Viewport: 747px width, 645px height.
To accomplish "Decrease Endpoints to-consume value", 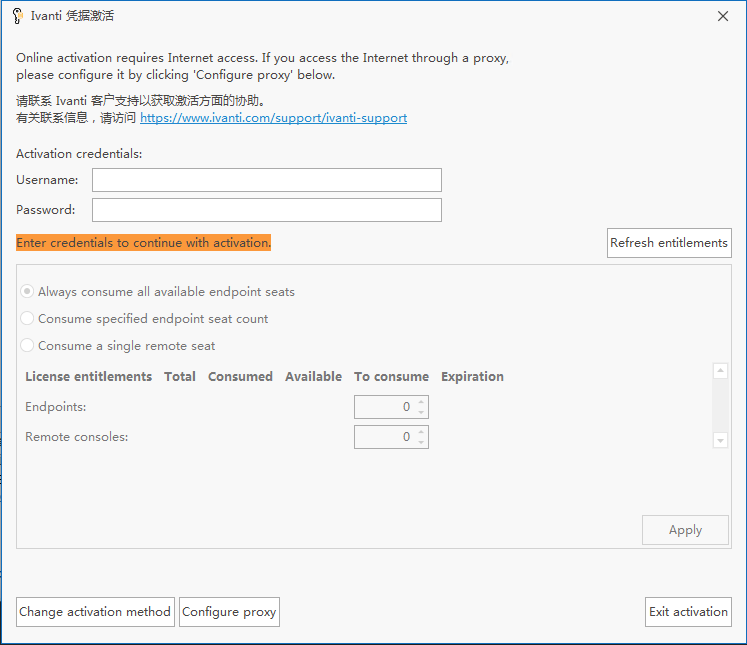I will click(421, 412).
